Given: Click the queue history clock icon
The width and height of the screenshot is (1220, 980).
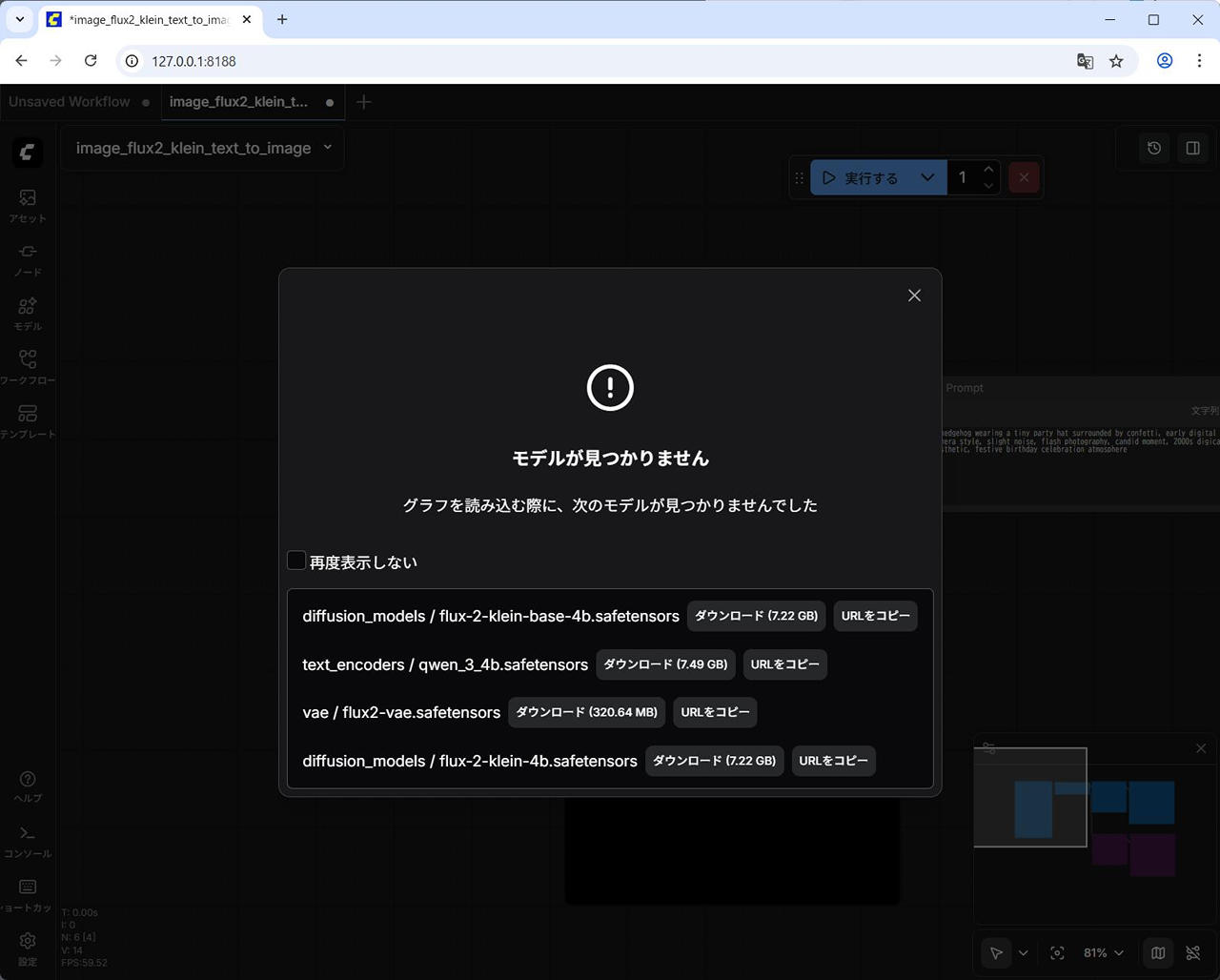Looking at the screenshot, I should tap(1154, 148).
